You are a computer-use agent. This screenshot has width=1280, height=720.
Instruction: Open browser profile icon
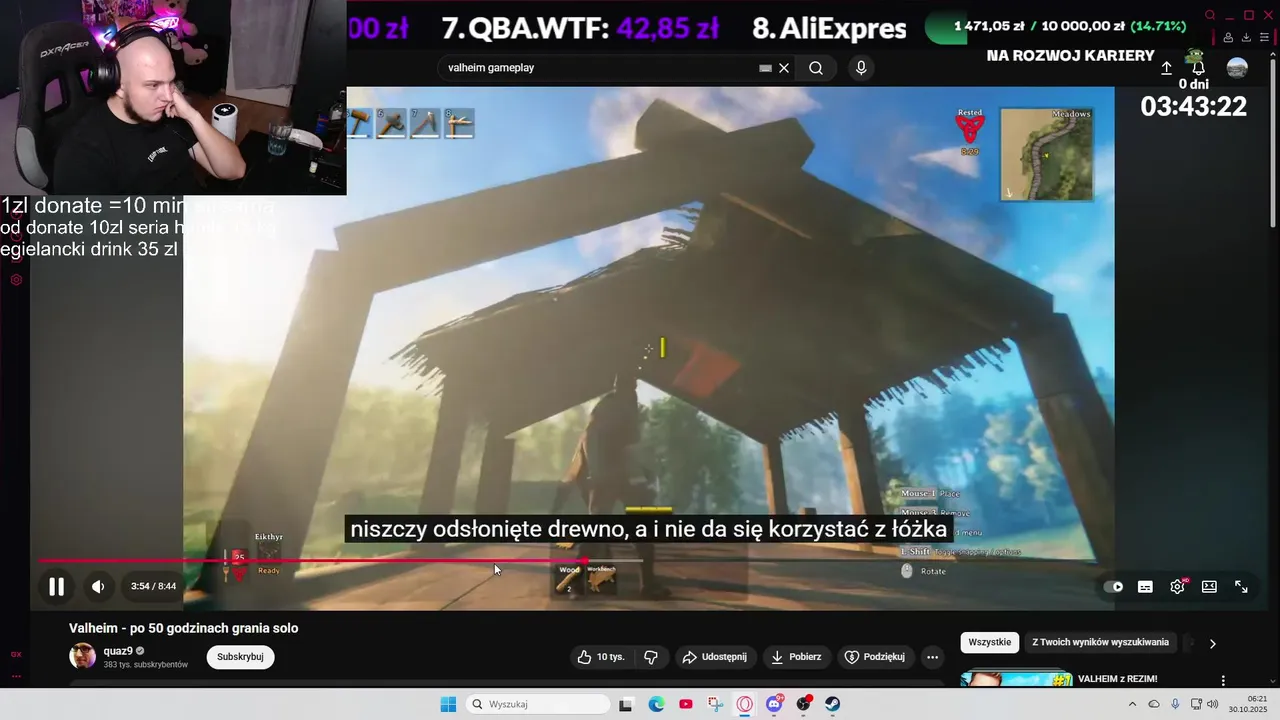coord(1228,38)
